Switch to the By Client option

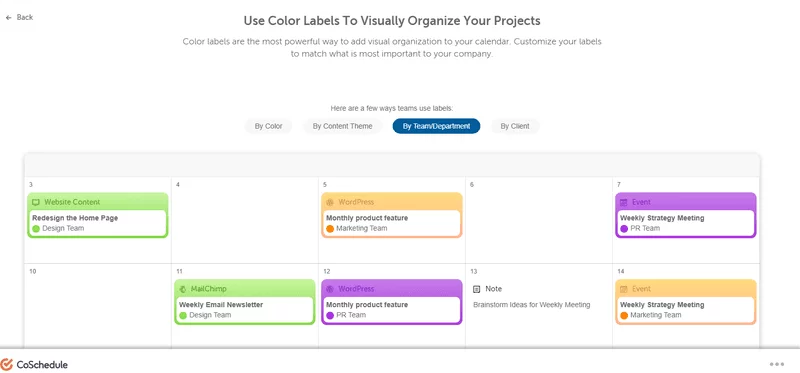tap(515, 126)
